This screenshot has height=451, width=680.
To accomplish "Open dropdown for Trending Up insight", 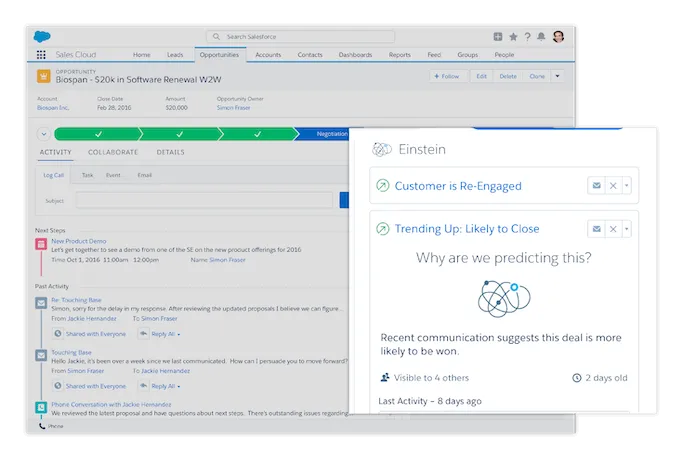I will (627, 229).
